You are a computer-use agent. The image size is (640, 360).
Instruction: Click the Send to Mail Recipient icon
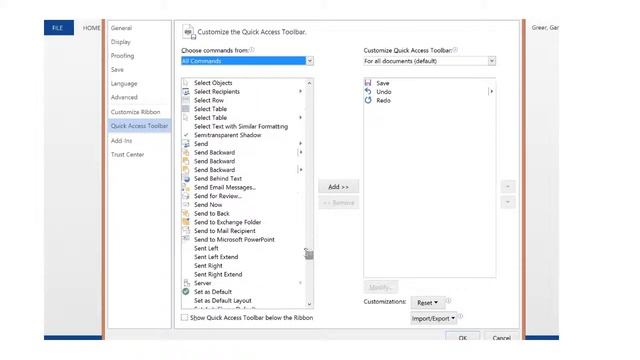[186, 231]
